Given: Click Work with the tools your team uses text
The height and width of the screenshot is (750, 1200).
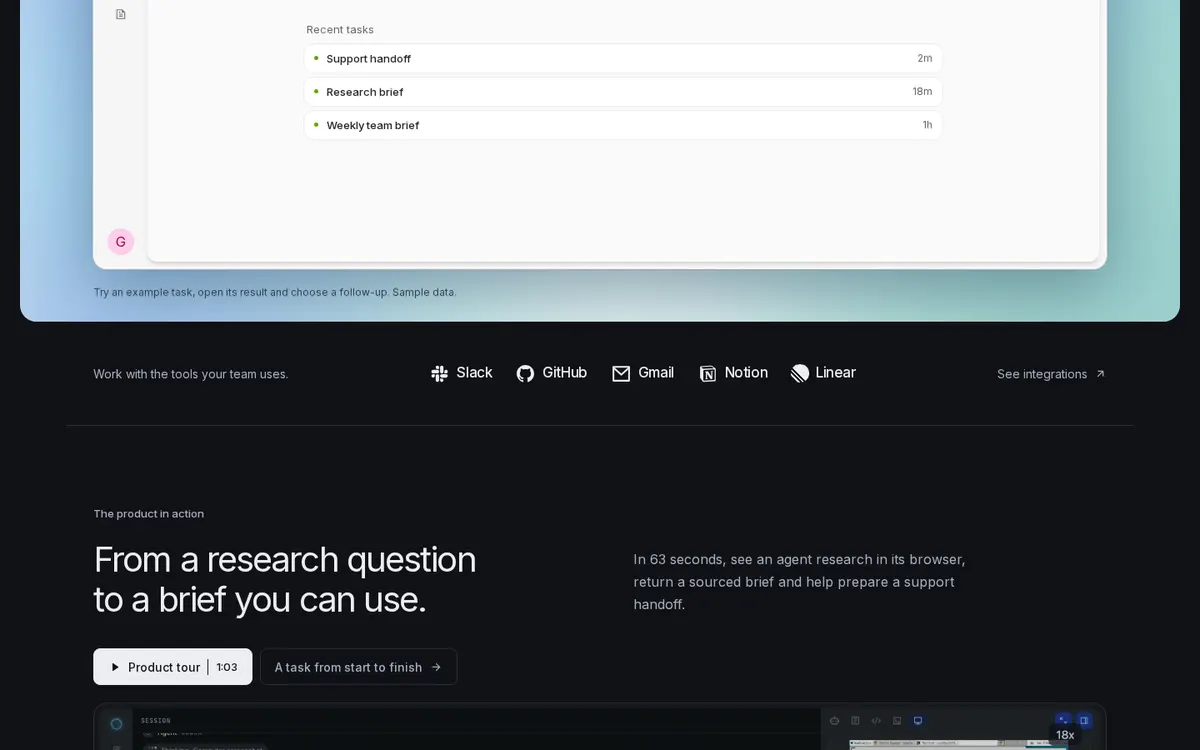Looking at the screenshot, I should click(x=191, y=374).
